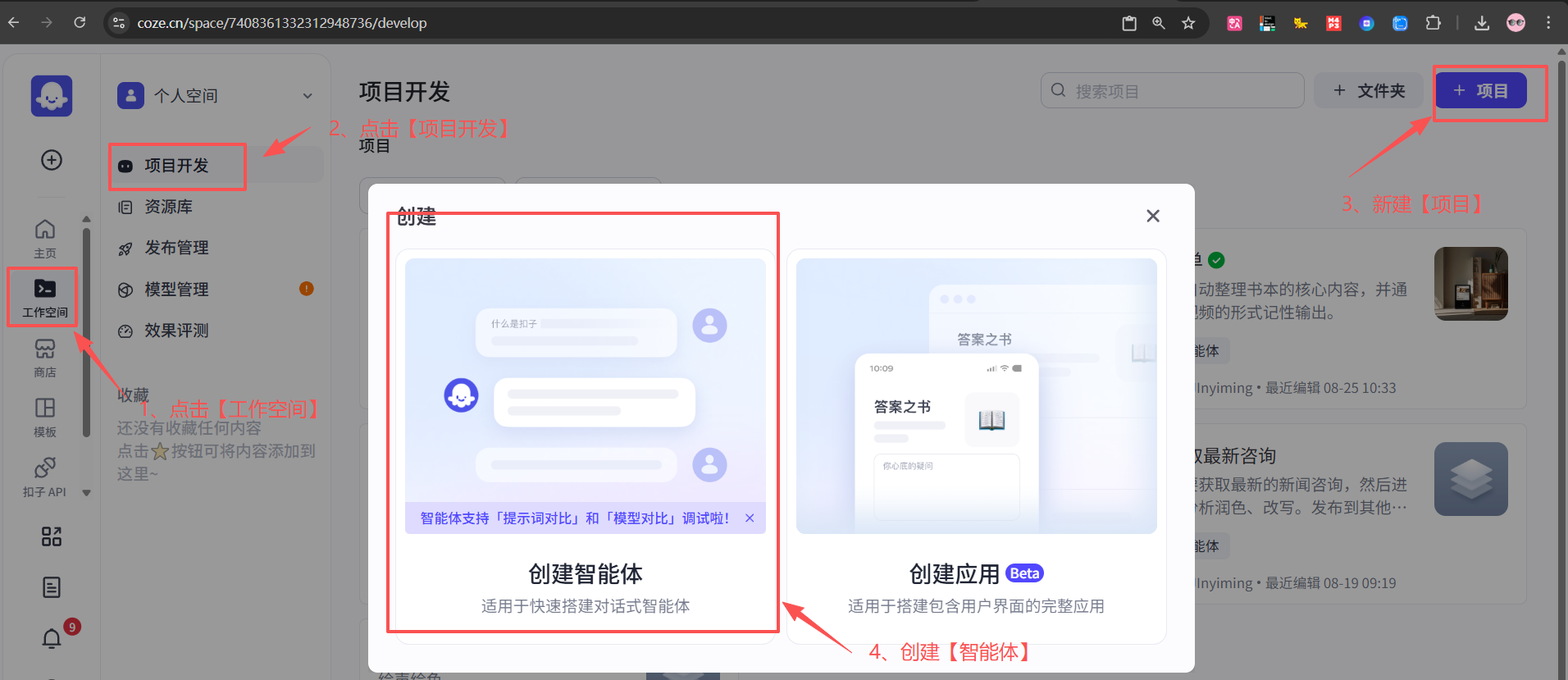Reload the page with refresh icon
Viewport: 1568px width, 680px height.
pos(80,23)
